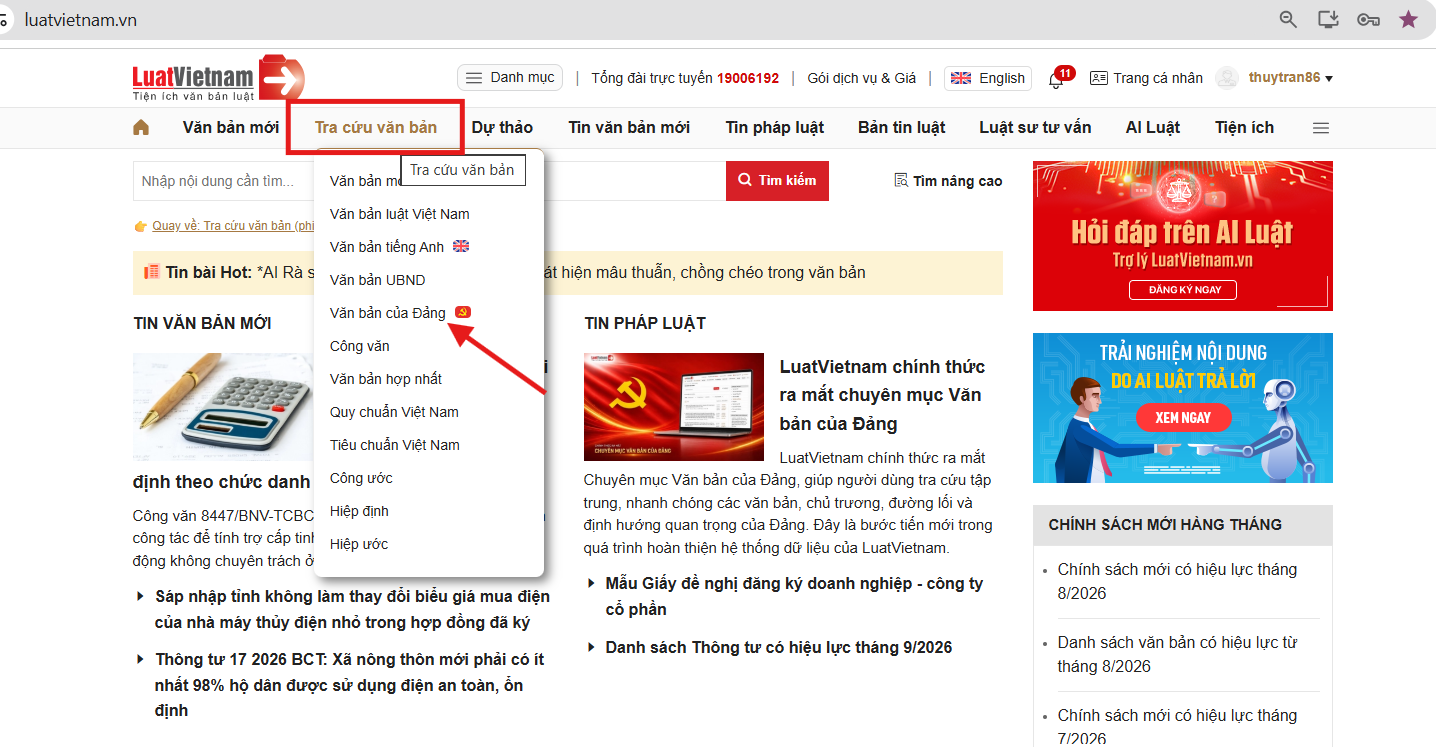The width and height of the screenshot is (1436, 747).
Task: Open the Văn bản của Đảng article thumbnail
Action: 674,407
